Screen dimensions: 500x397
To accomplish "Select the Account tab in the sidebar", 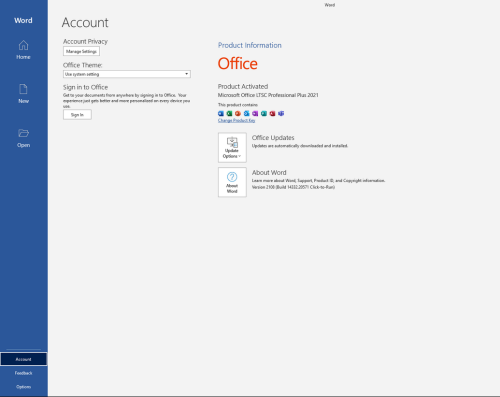I will (x=23, y=359).
